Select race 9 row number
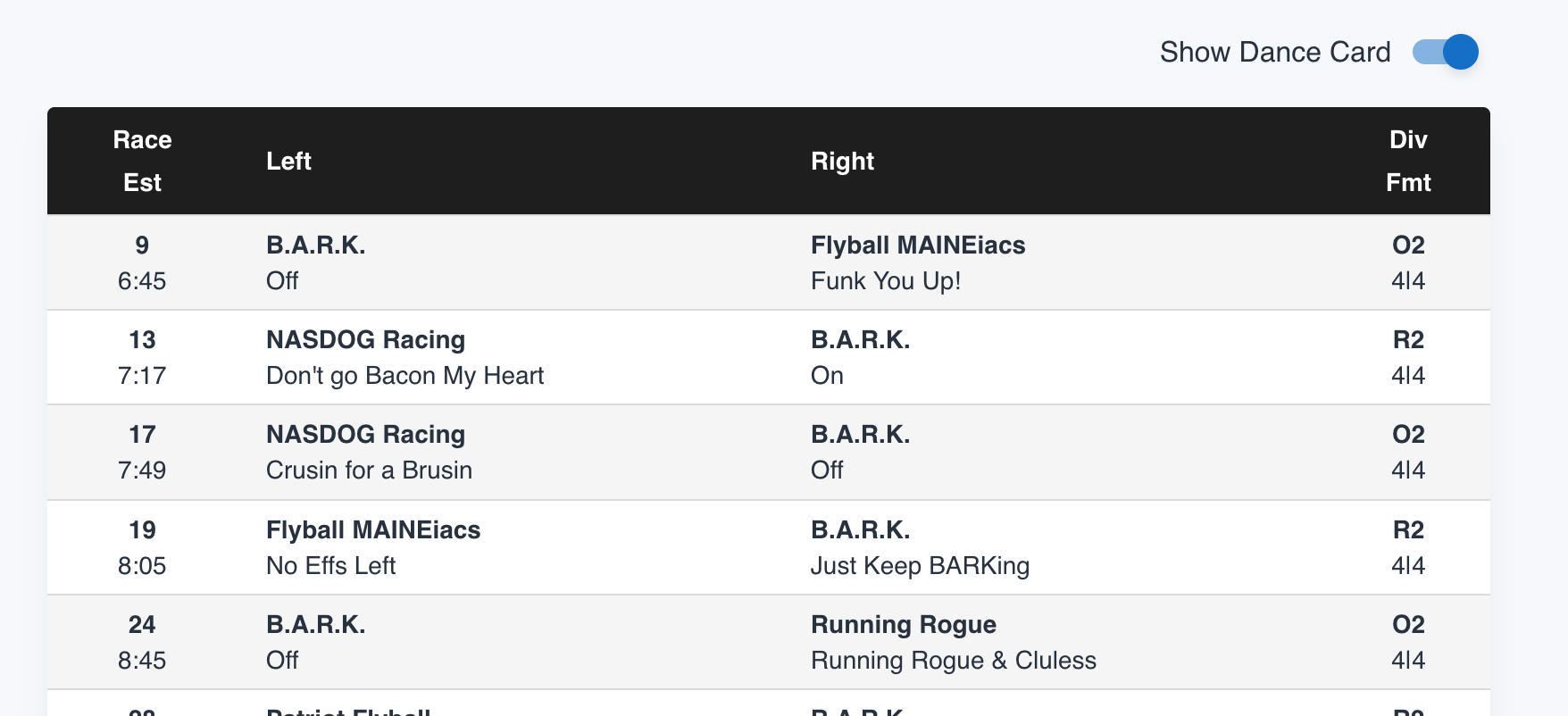The image size is (1568, 716). [142, 246]
